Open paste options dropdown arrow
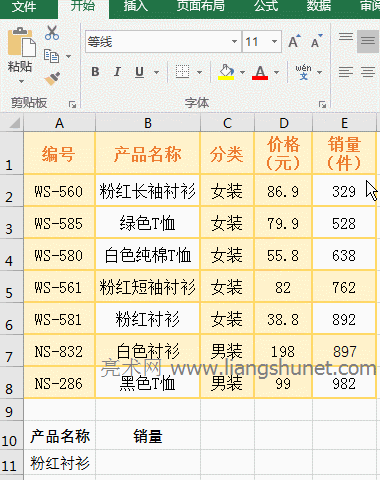Viewport: 380px width, 480px height. pos(21,81)
